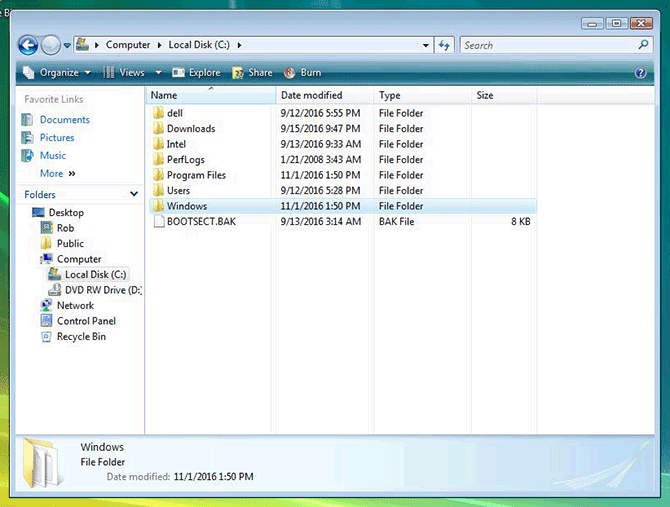Image resolution: width=670 pixels, height=507 pixels.
Task: Click the PerfLogs date 1/21/2008 3:43 AM
Action: pos(320,159)
